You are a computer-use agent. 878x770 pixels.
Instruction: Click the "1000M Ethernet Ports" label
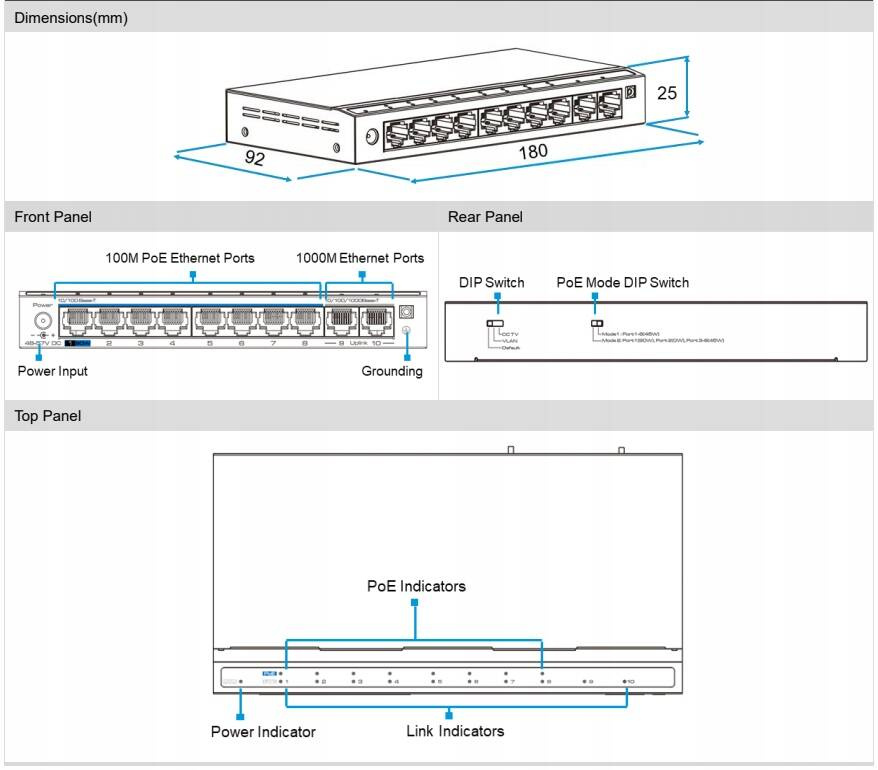pyautogui.click(x=360, y=258)
